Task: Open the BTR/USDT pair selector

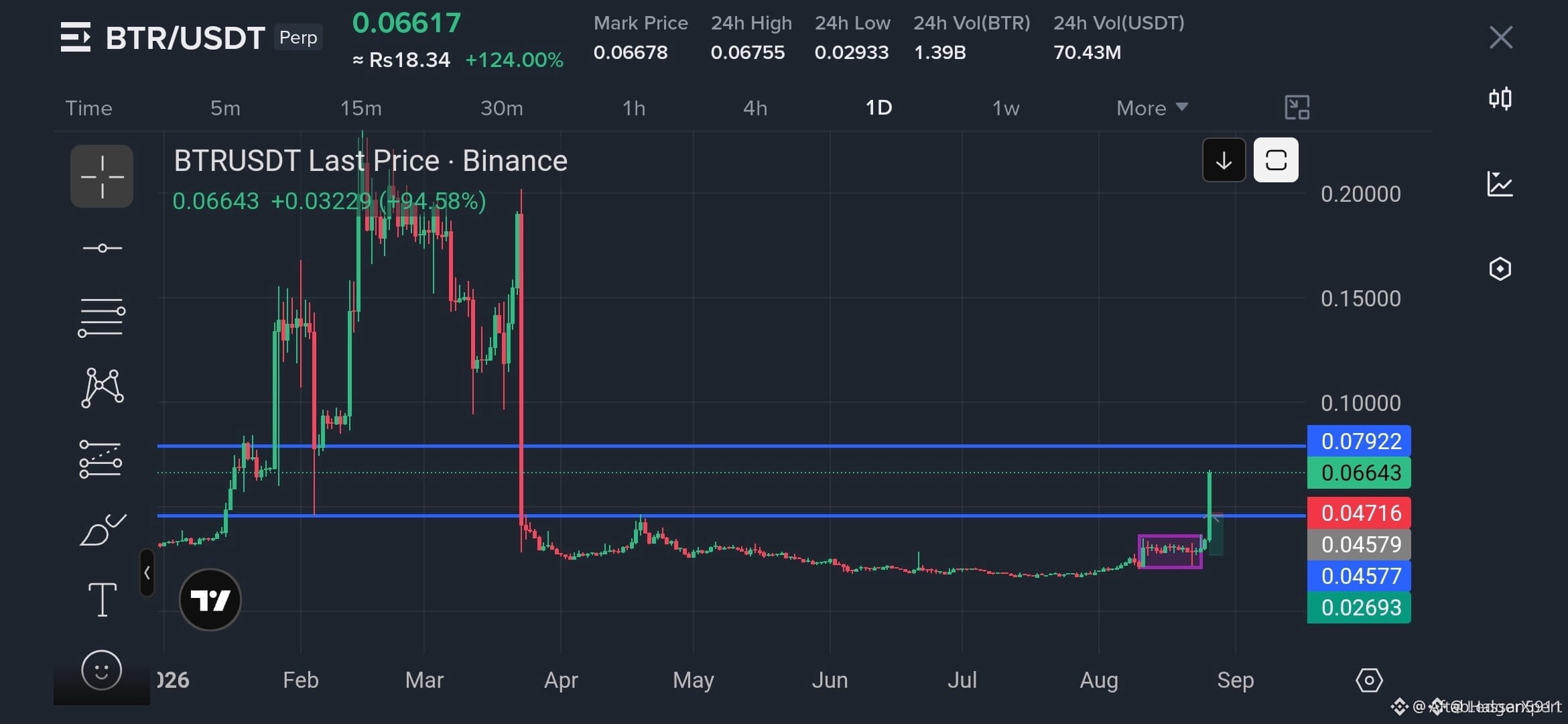Action: tap(185, 38)
